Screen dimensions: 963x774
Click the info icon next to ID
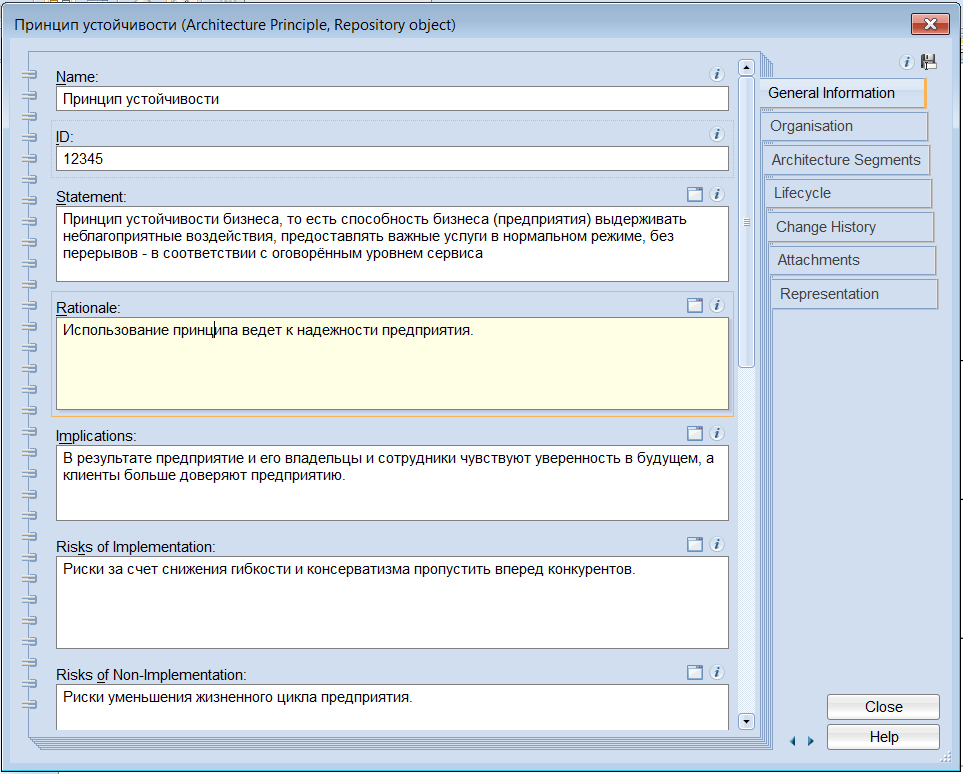point(717,135)
